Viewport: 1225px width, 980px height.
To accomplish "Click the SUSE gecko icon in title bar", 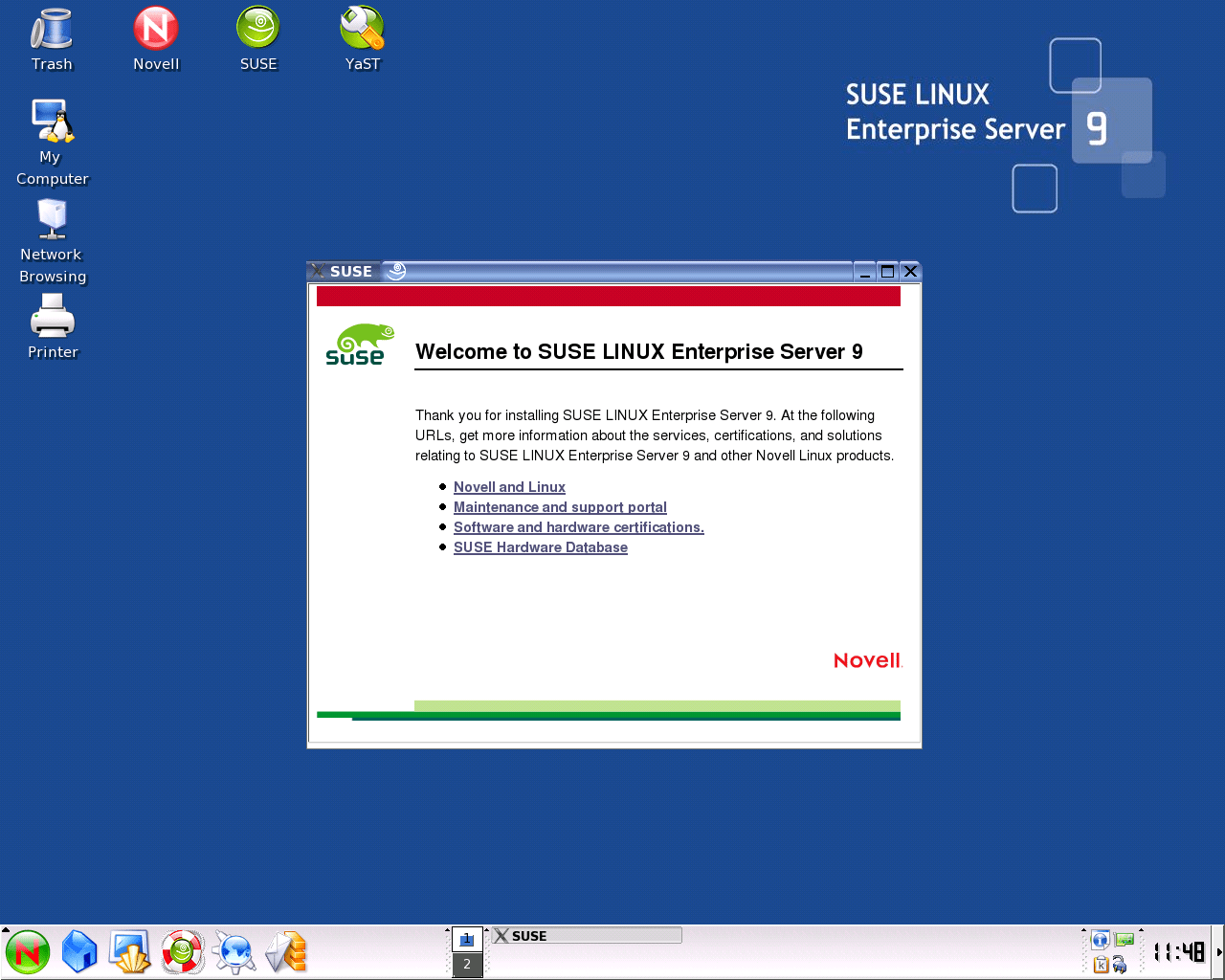I will (x=396, y=271).
